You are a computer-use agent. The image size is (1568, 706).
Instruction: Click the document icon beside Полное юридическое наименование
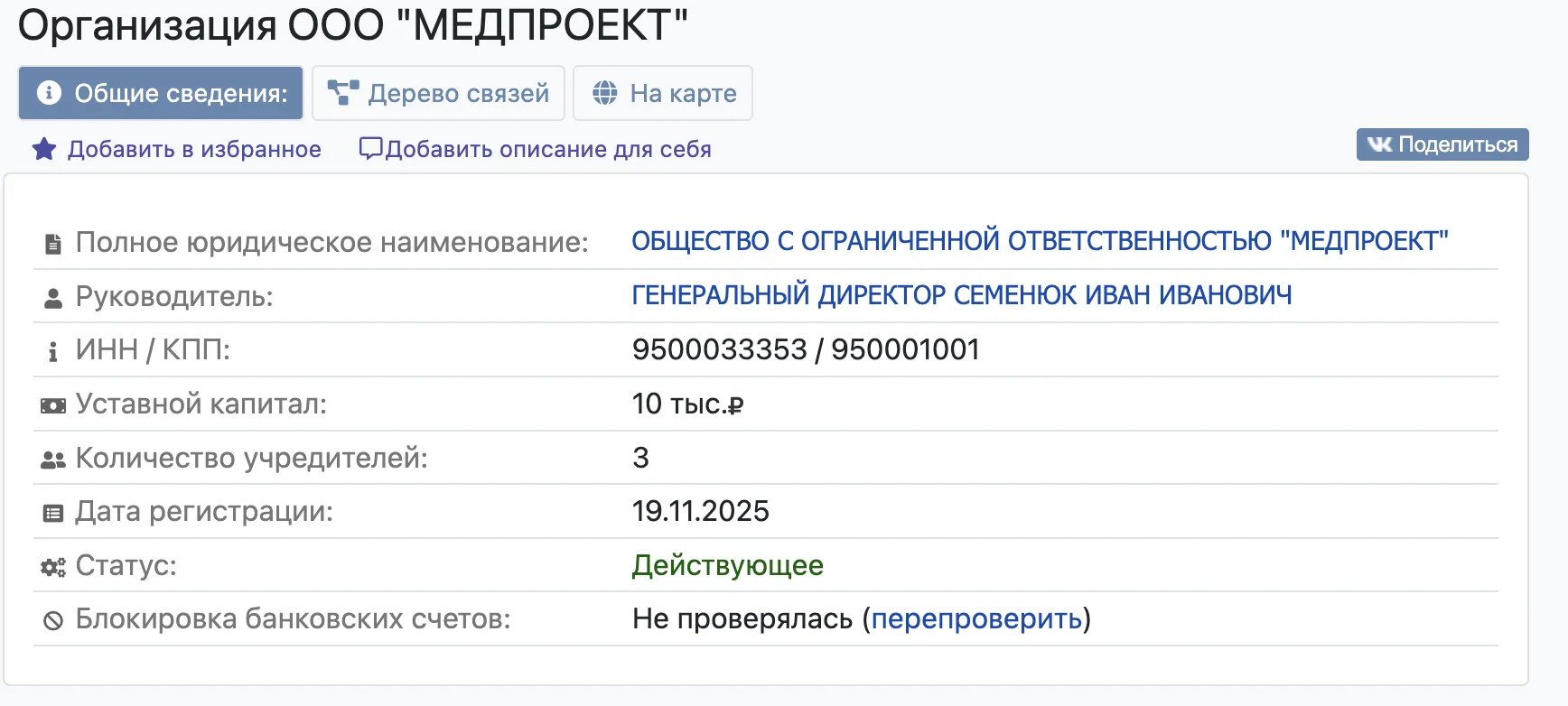pos(53,244)
